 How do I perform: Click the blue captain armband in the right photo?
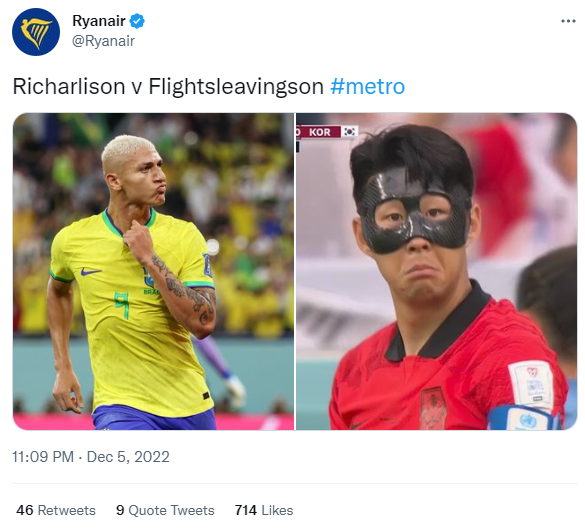click(x=525, y=418)
